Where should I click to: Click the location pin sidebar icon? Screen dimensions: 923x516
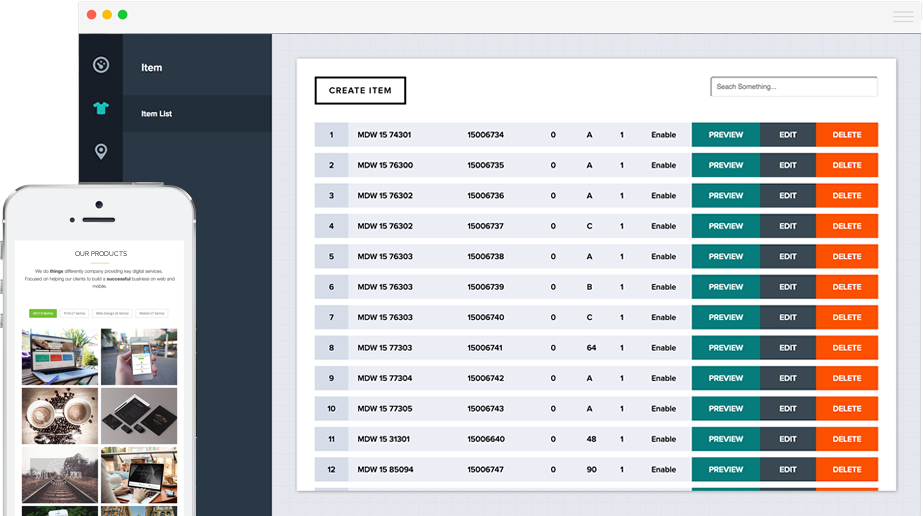[x=100, y=151]
